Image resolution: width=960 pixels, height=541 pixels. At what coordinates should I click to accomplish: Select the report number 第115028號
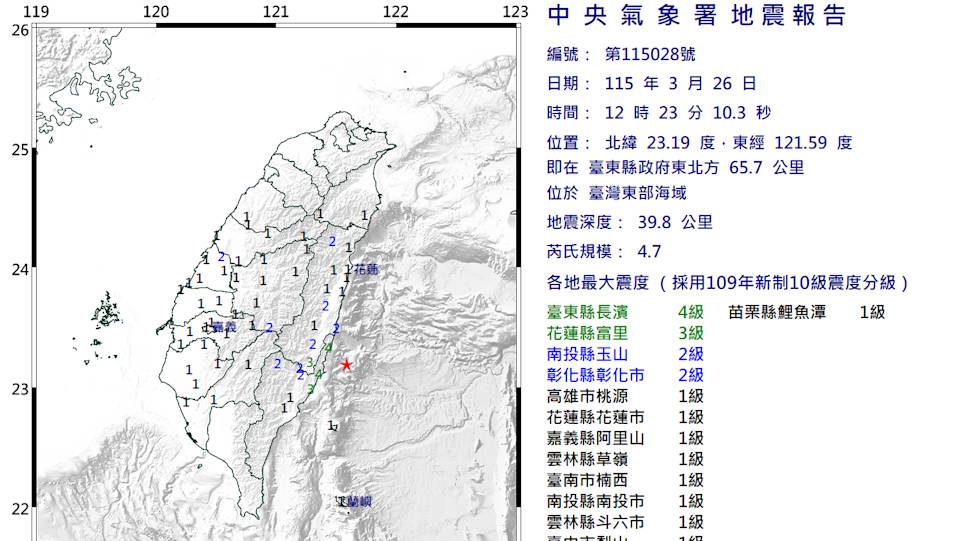650,54
